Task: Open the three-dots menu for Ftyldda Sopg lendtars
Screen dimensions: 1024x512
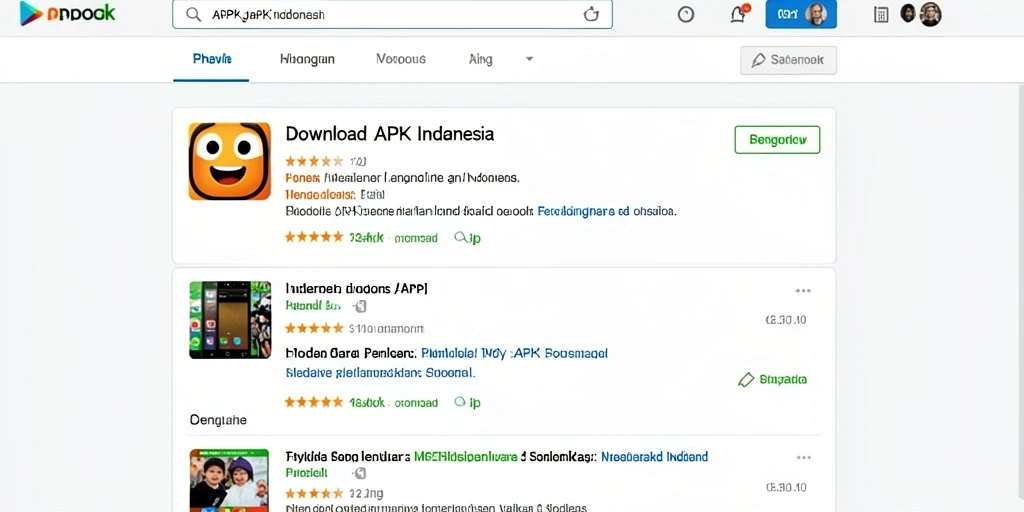Action: pos(803,458)
